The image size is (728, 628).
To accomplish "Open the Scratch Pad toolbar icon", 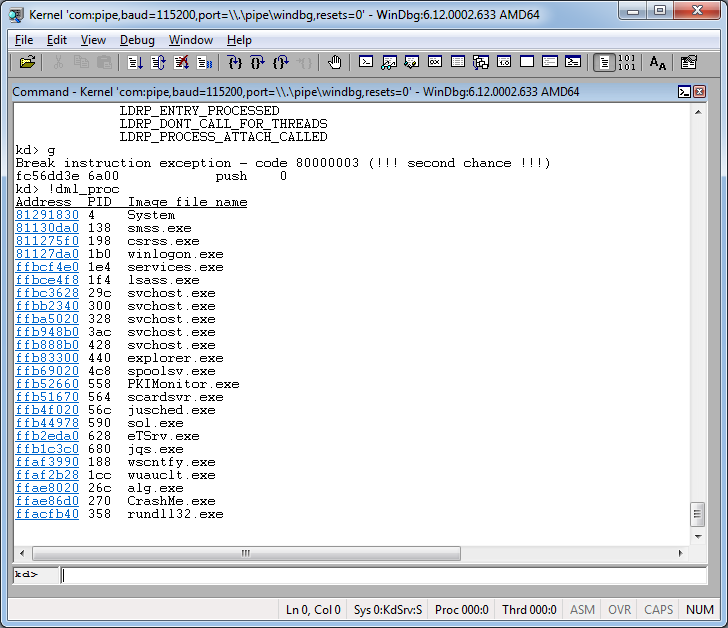I will 527,62.
